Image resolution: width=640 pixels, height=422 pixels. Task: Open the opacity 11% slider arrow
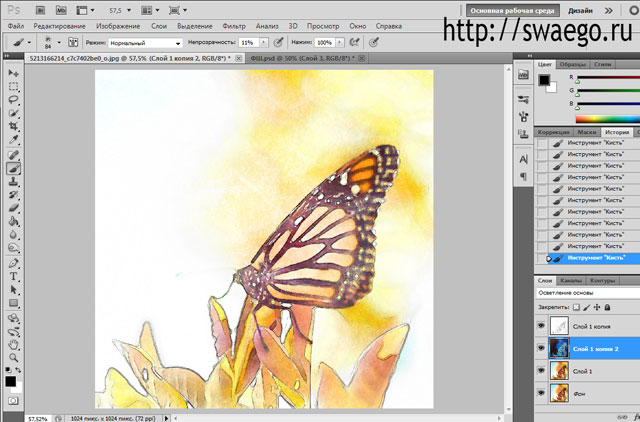coord(264,42)
